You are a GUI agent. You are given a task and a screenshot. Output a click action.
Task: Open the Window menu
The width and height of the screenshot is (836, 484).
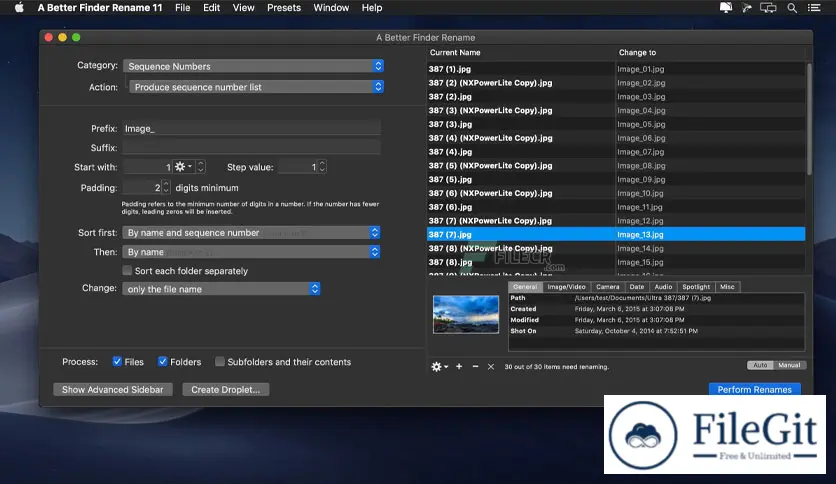(331, 8)
